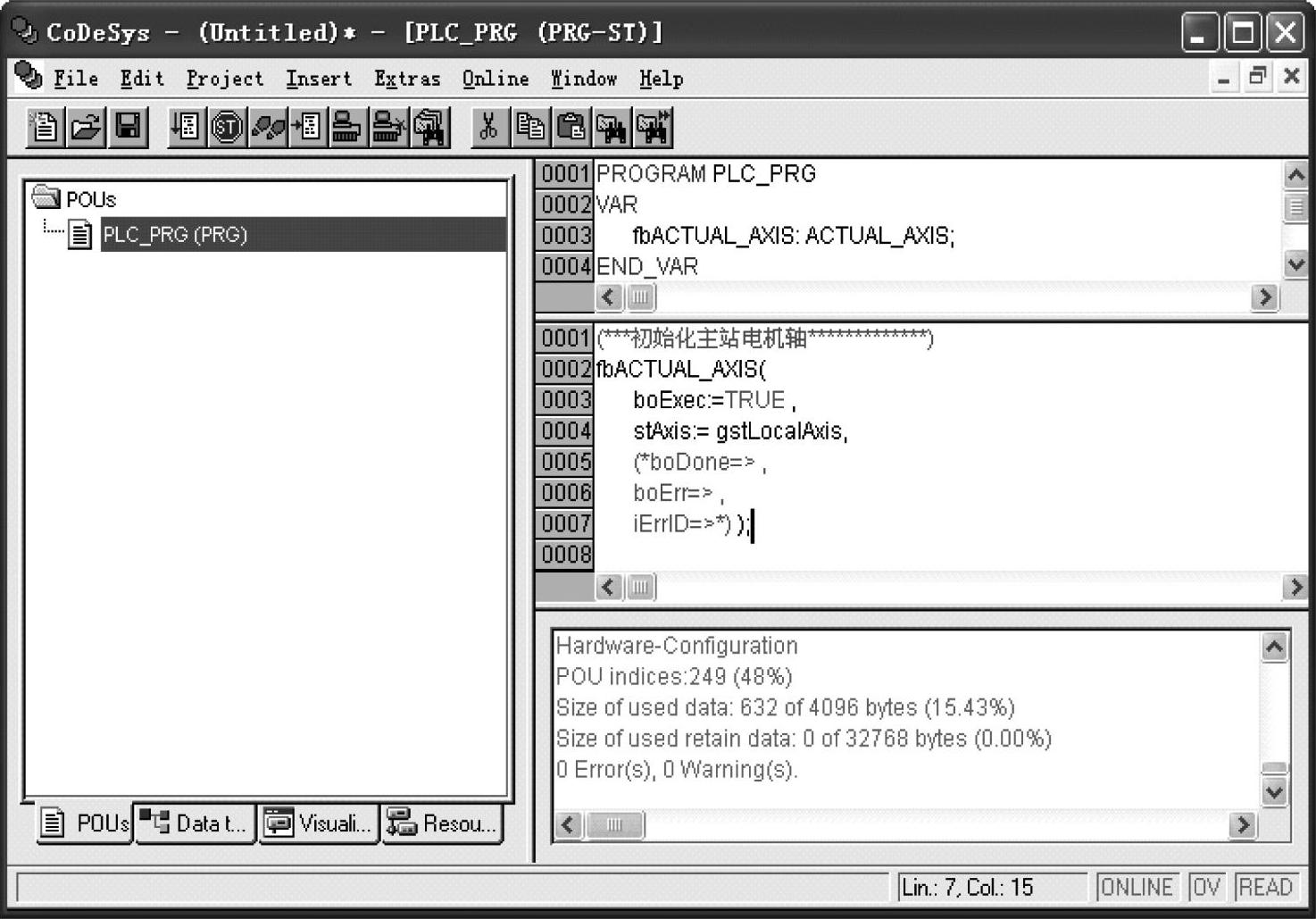This screenshot has width=1316, height=919.
Task: Stop the PLC program with the stop-sign icon
Action: tap(227, 127)
